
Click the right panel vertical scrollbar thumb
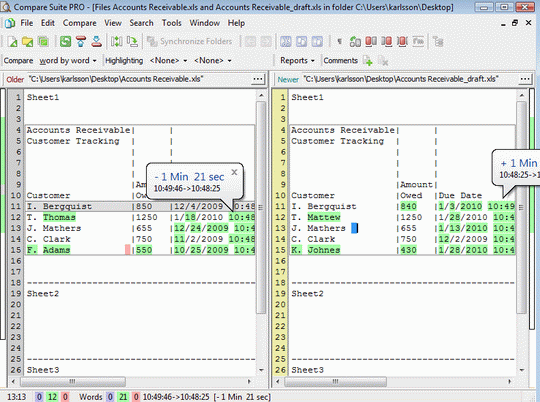pos(522,207)
